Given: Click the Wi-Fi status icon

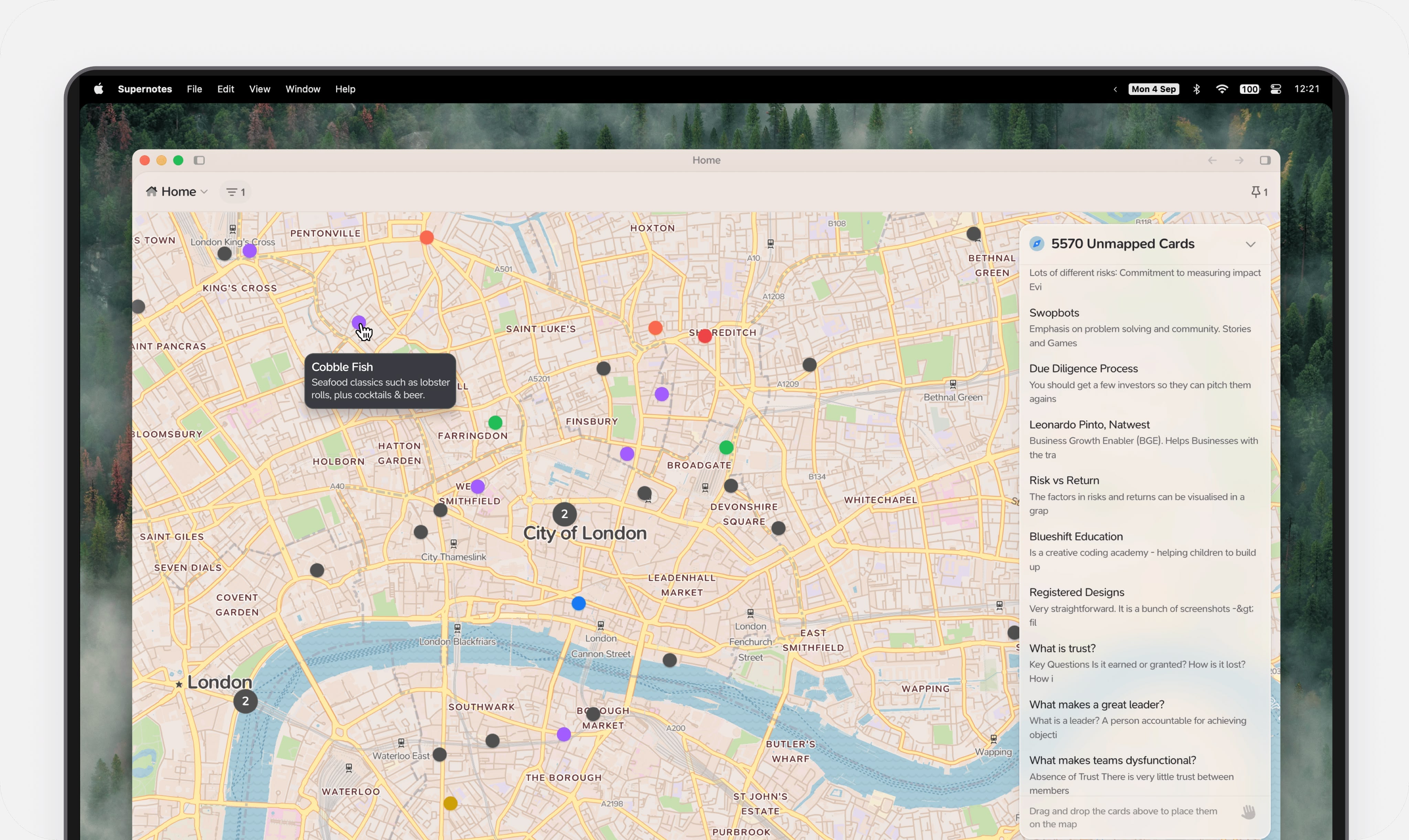Looking at the screenshot, I should tap(1222, 89).
